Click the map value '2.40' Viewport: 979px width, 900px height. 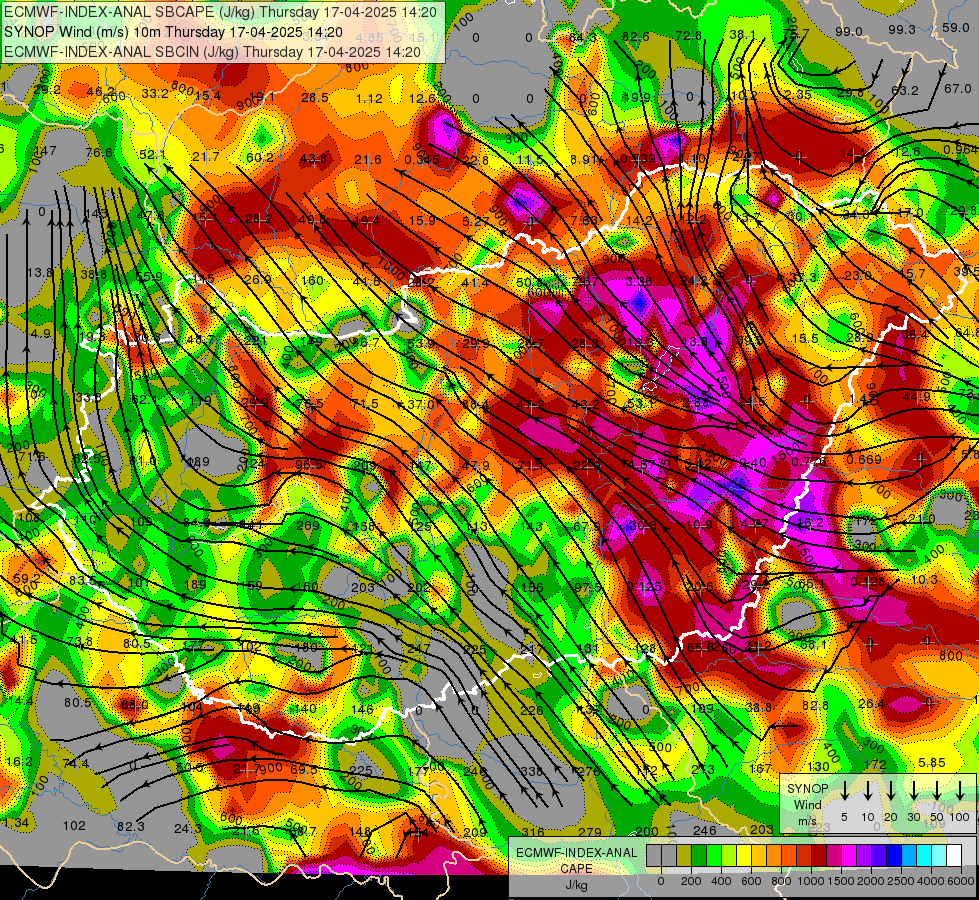point(753,462)
